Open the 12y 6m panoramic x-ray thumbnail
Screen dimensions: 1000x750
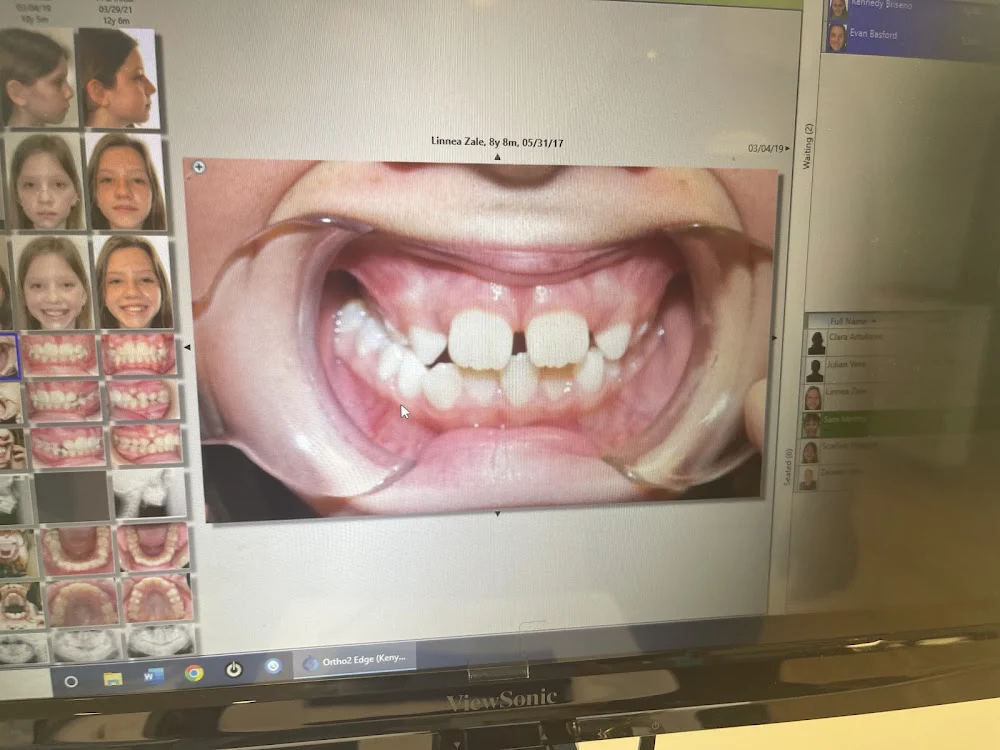point(160,642)
